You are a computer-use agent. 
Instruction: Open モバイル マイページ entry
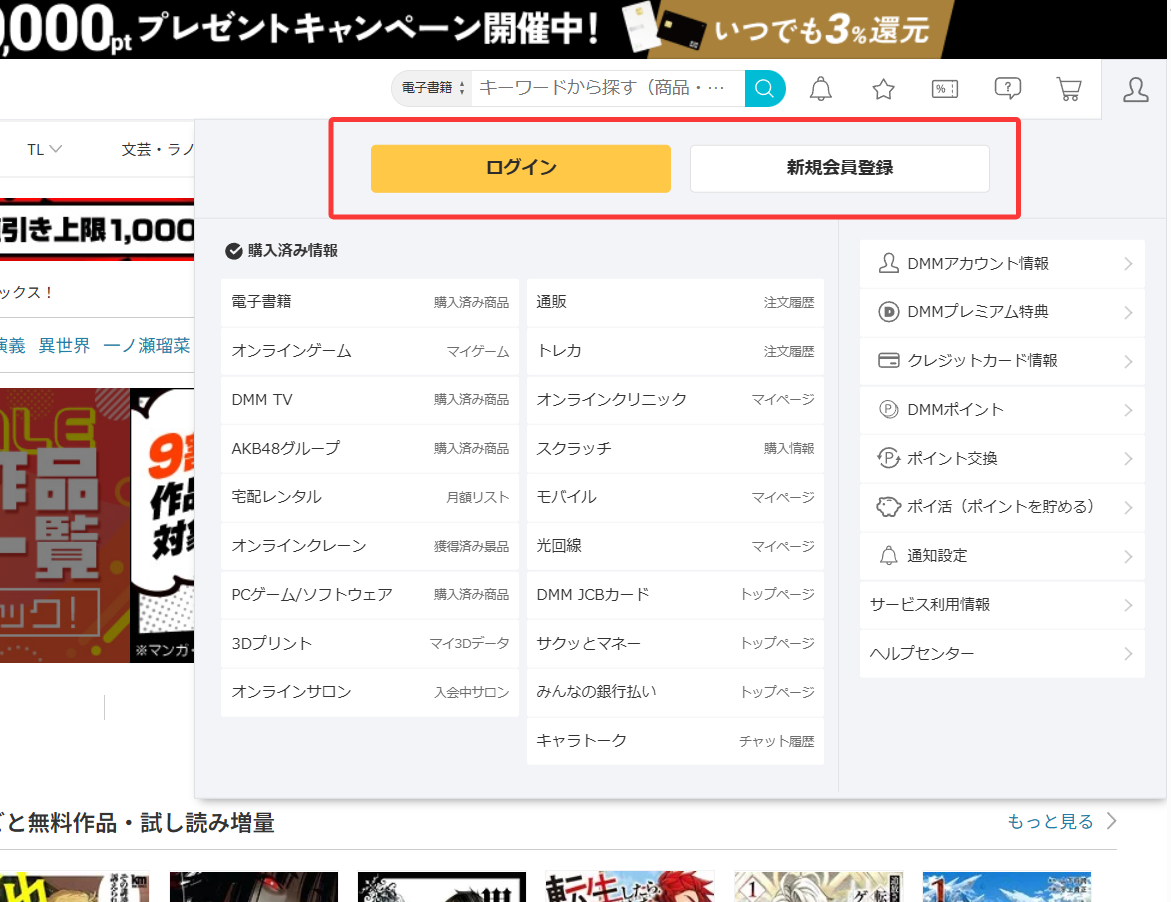pos(675,497)
